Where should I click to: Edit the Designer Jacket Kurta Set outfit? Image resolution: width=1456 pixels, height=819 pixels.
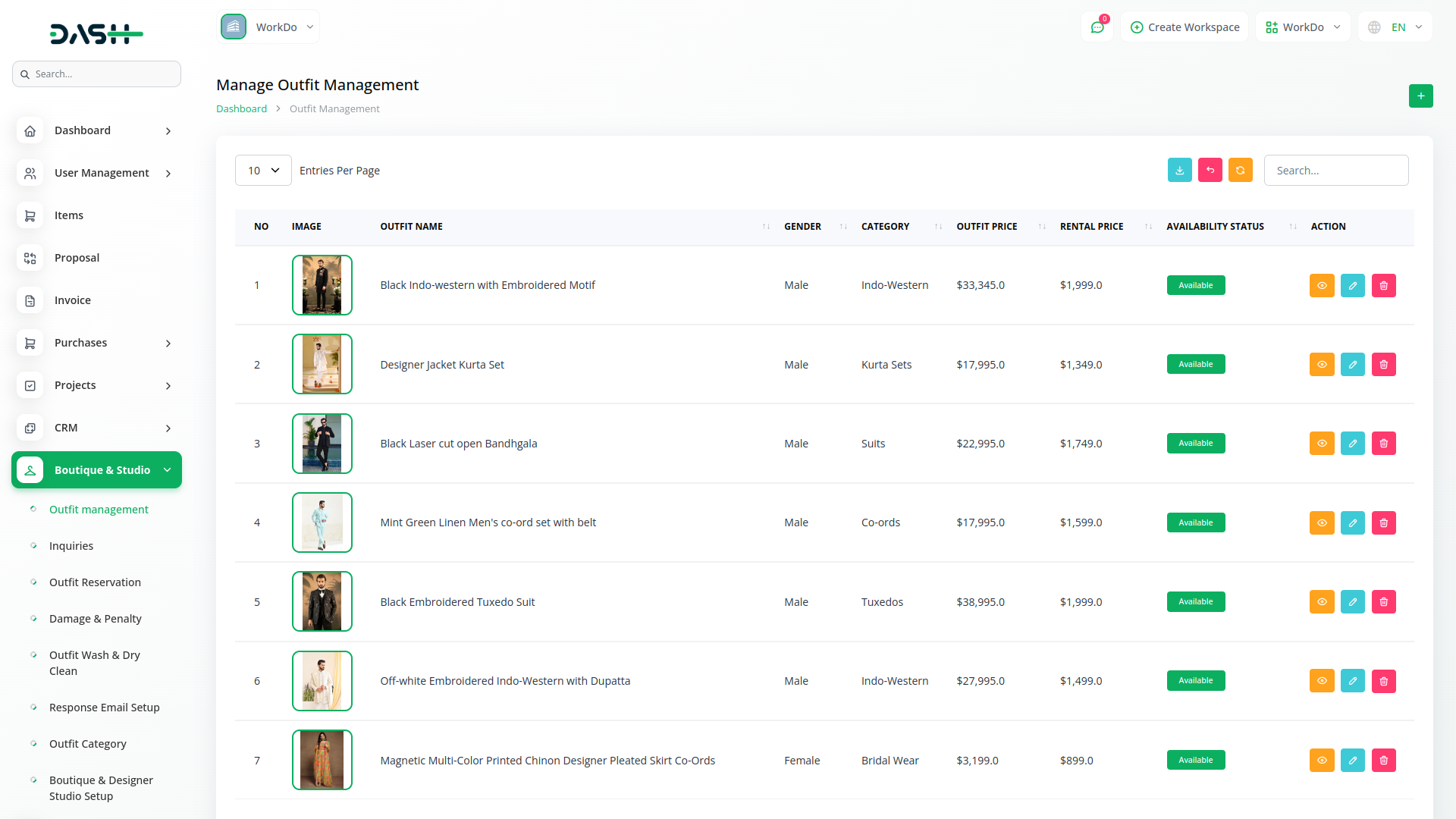click(x=1352, y=365)
